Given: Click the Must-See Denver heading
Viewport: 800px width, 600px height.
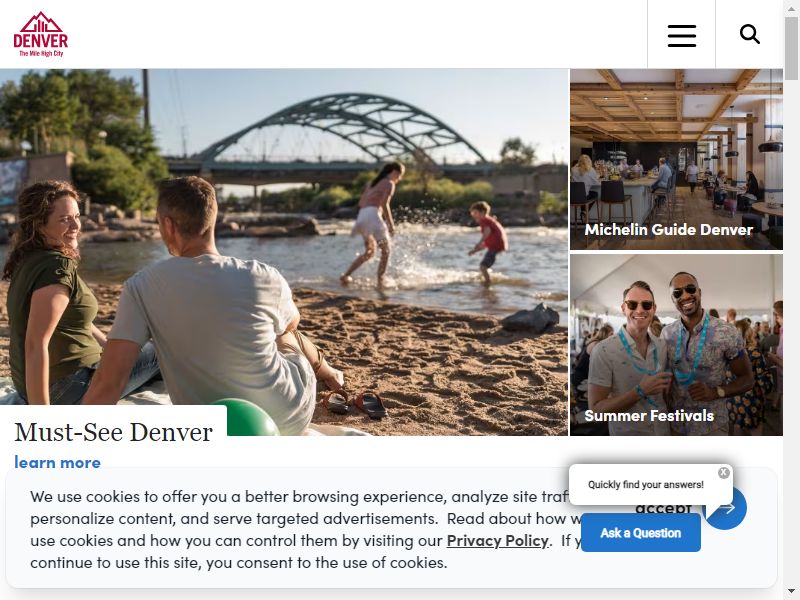Looking at the screenshot, I should tap(113, 432).
